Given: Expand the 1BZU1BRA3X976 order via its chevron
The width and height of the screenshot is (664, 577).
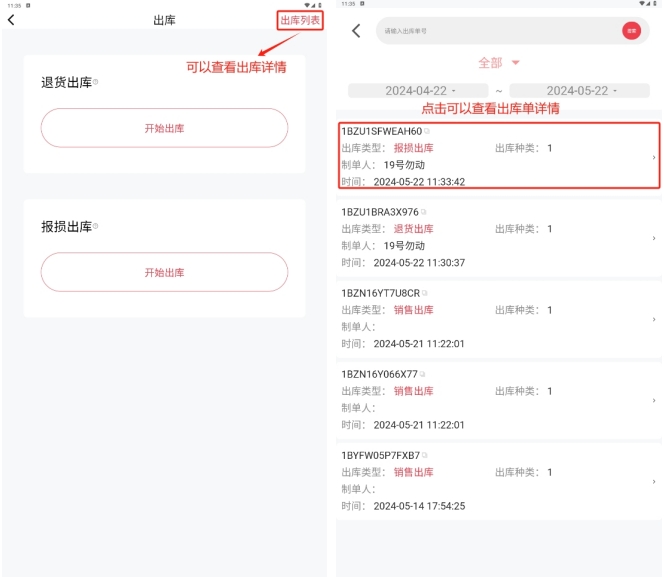Looking at the screenshot, I should [x=653, y=238].
